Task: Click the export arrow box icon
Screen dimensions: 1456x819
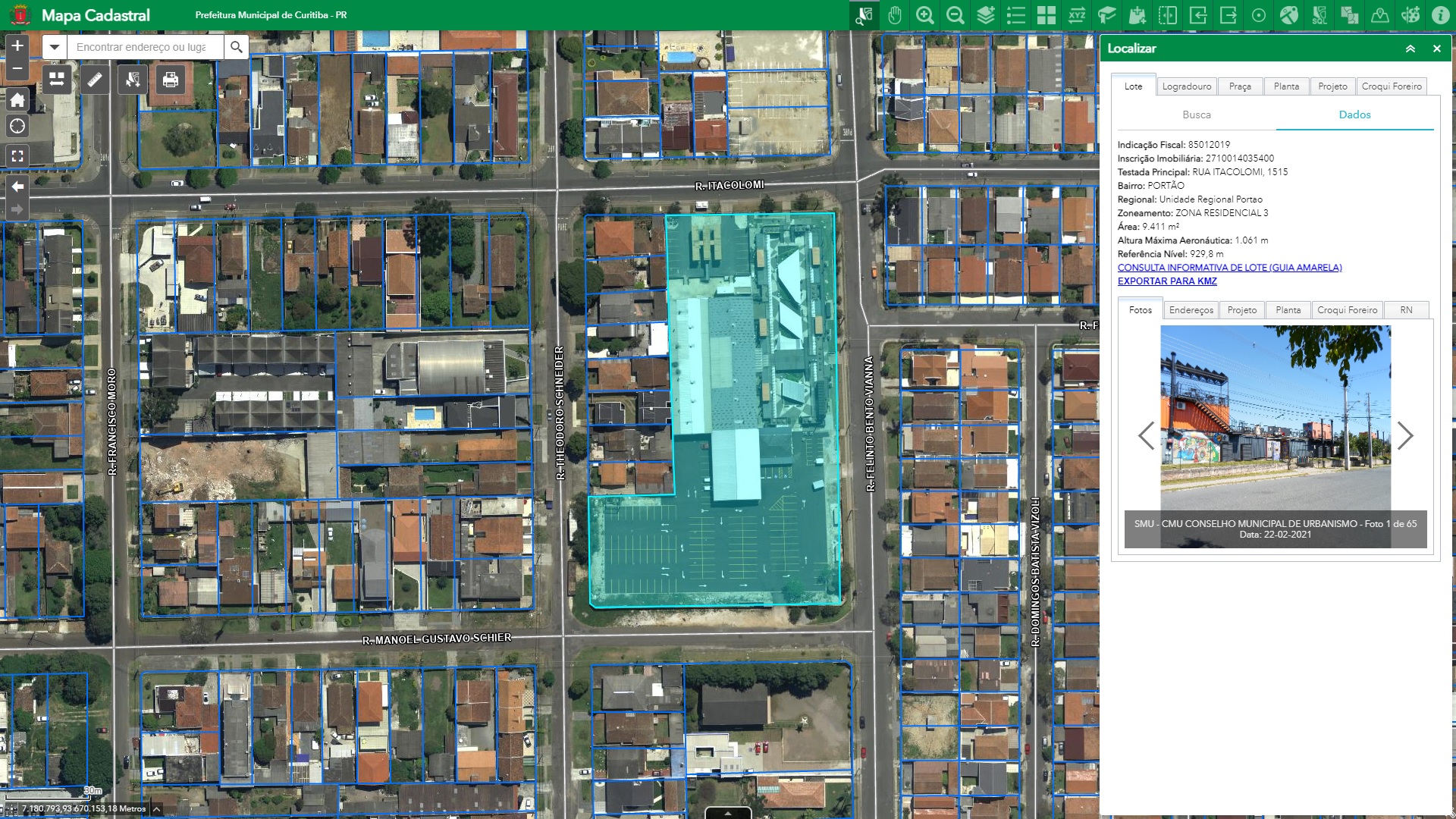Action: 1228,15
